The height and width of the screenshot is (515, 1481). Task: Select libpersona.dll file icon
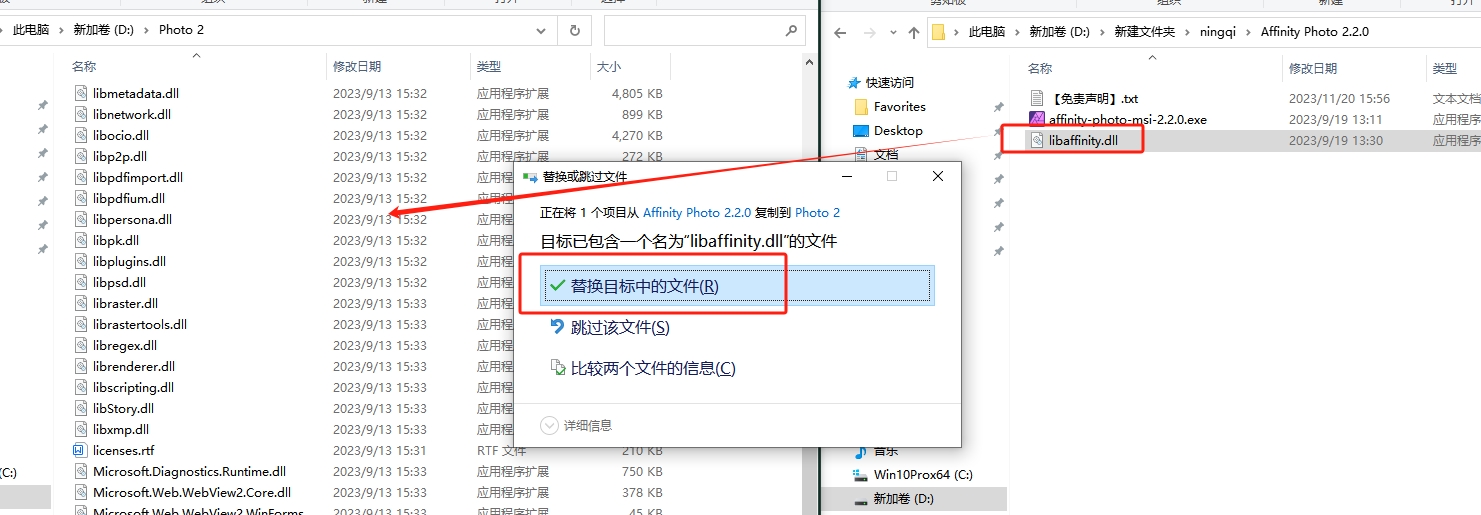click(x=81, y=219)
